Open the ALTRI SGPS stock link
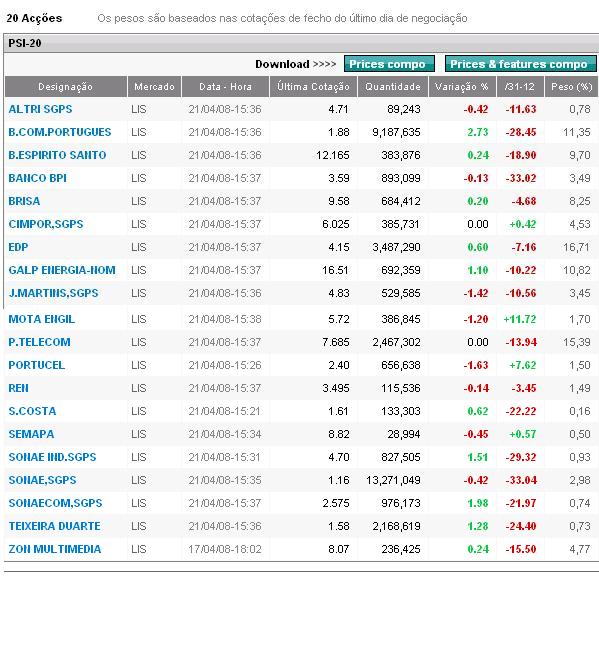The width and height of the screenshot is (599, 667). (x=40, y=109)
